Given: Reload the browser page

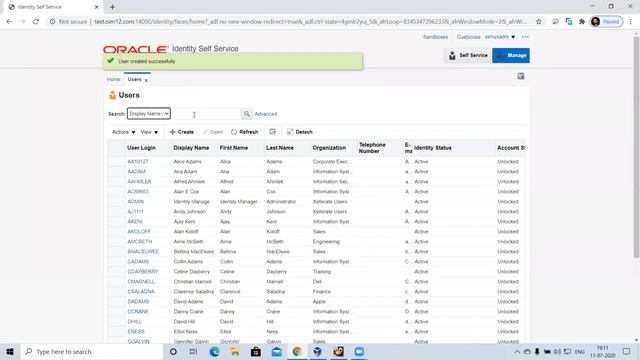Looking at the screenshot, I should tap(36, 22).
